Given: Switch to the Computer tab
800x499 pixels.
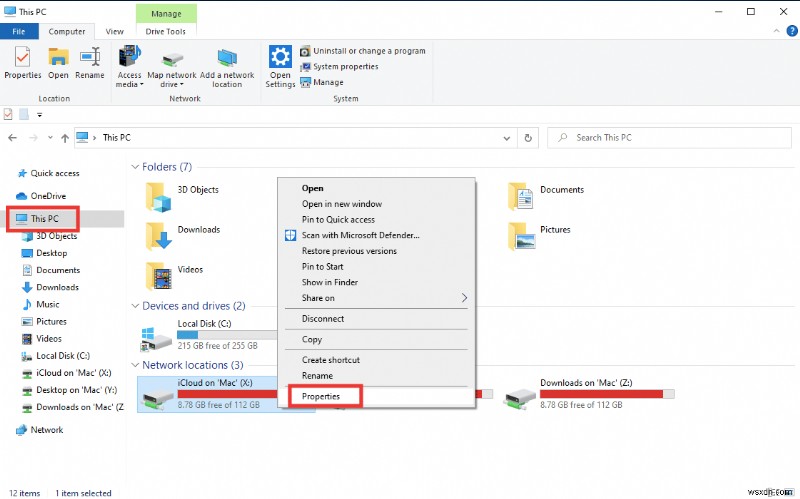Looking at the screenshot, I should click(67, 32).
